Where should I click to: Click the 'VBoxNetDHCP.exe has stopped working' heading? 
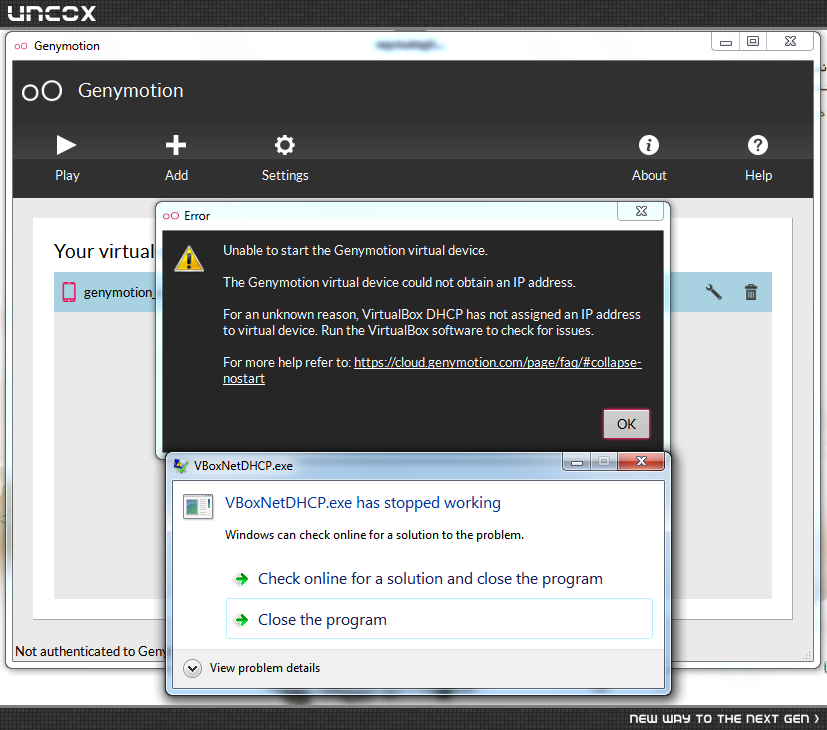pos(362,503)
